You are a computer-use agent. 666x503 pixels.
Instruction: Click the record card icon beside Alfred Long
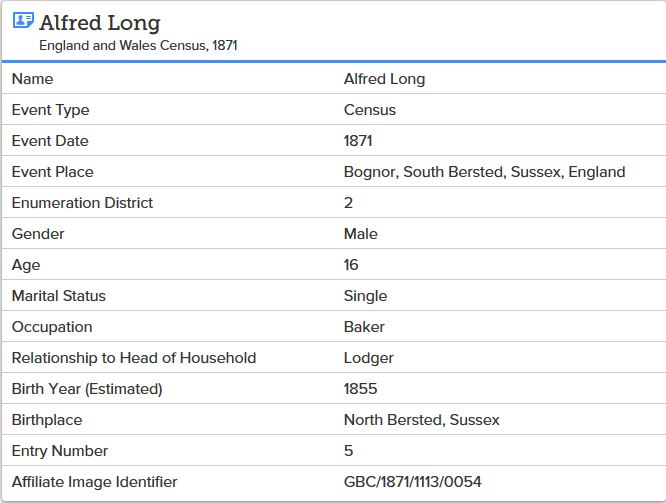[x=23, y=20]
